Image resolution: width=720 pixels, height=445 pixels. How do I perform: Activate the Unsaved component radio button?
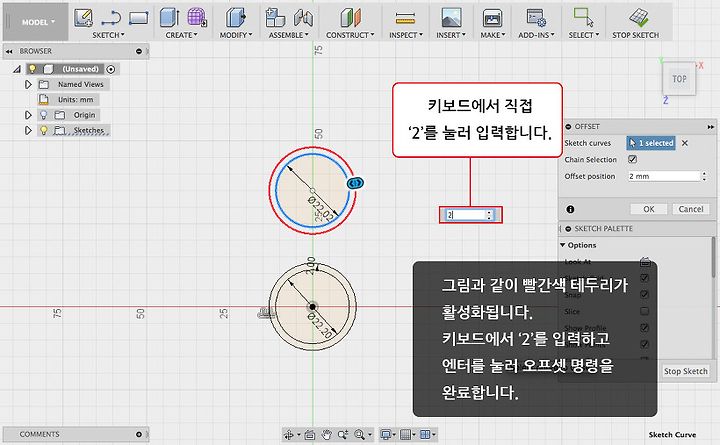(x=110, y=69)
